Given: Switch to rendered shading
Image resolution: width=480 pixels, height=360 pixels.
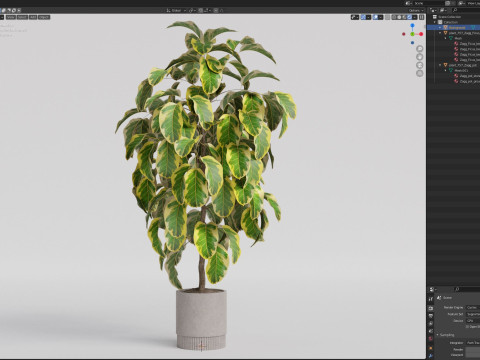Looking at the screenshot, I should [409, 17].
